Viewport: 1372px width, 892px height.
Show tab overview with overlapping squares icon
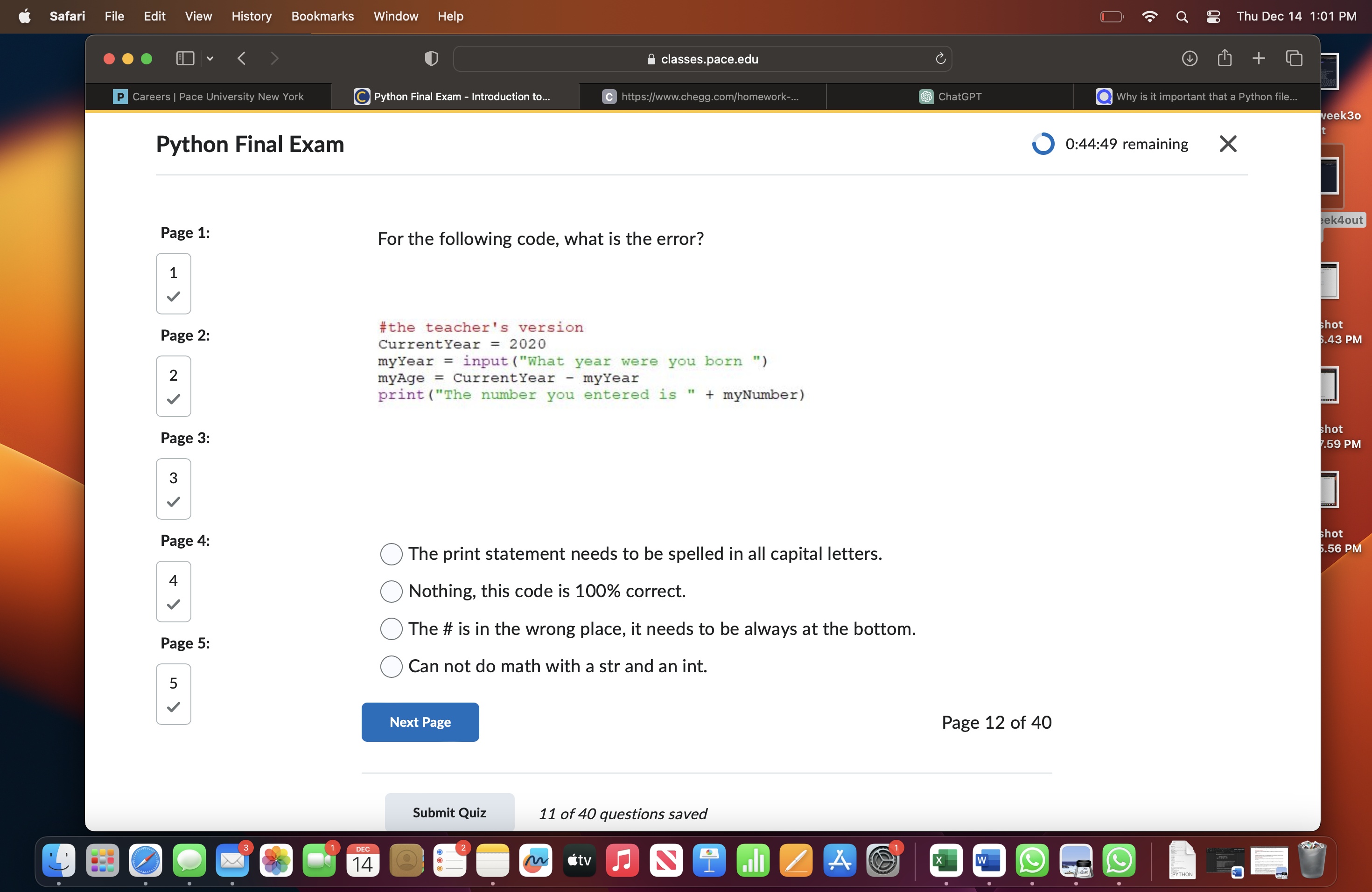[1295, 58]
